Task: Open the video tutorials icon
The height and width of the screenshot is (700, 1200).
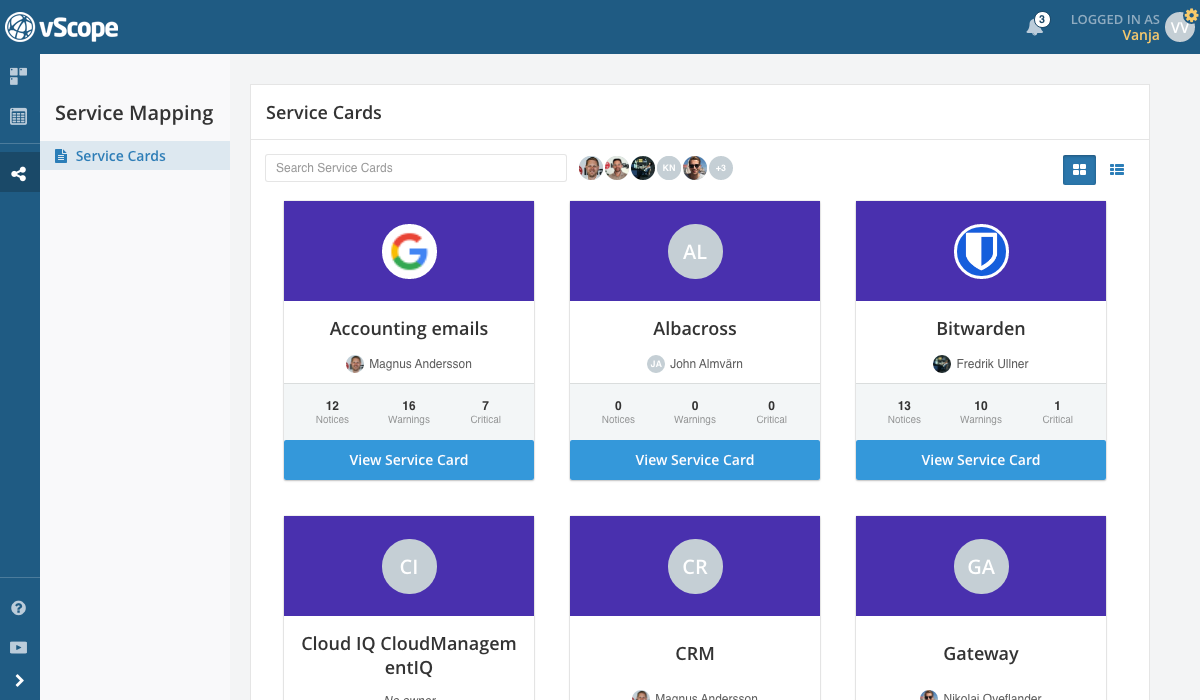Action: (x=18, y=647)
